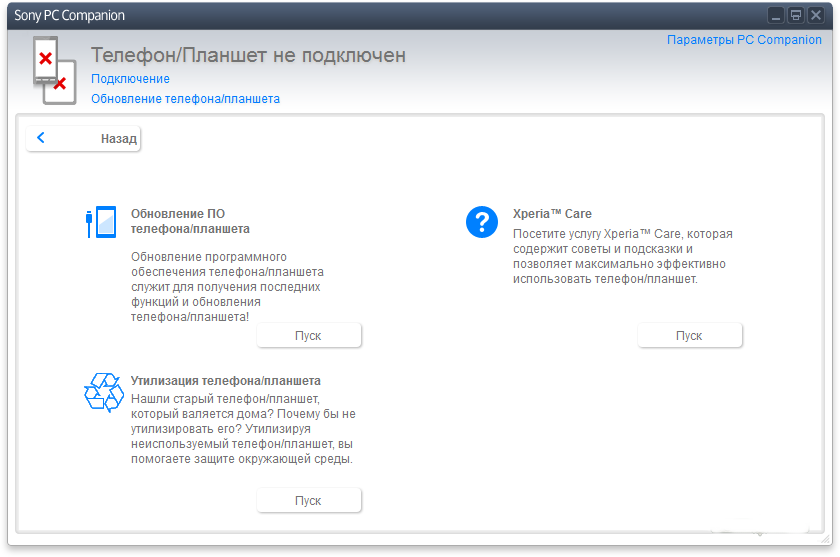840x557 pixels.
Task: Go back with the Назад button
Action: (83, 139)
